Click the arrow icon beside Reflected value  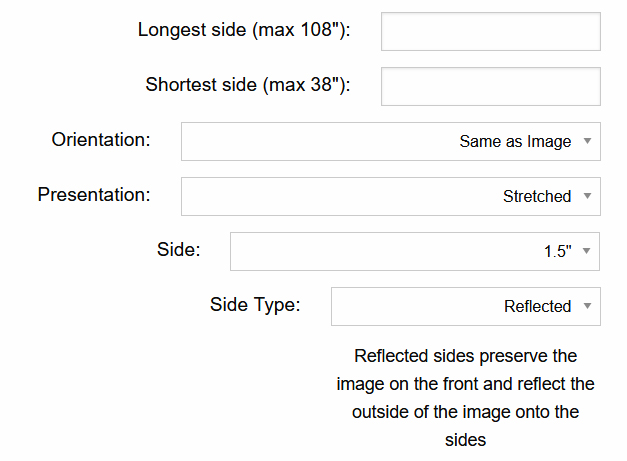click(x=587, y=306)
